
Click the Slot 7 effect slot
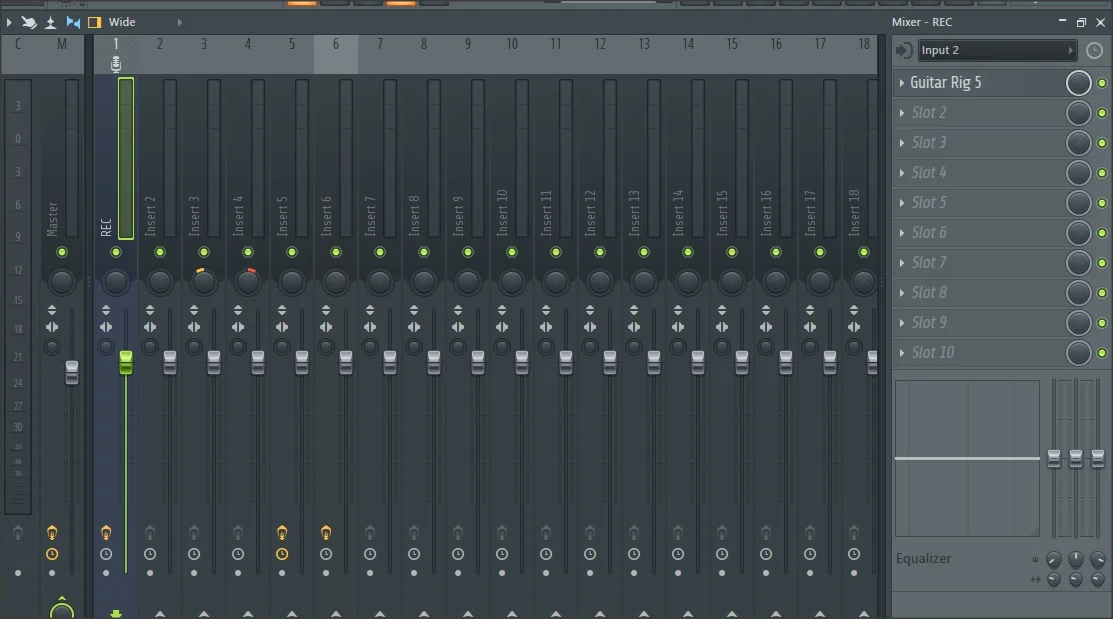[x=980, y=263]
